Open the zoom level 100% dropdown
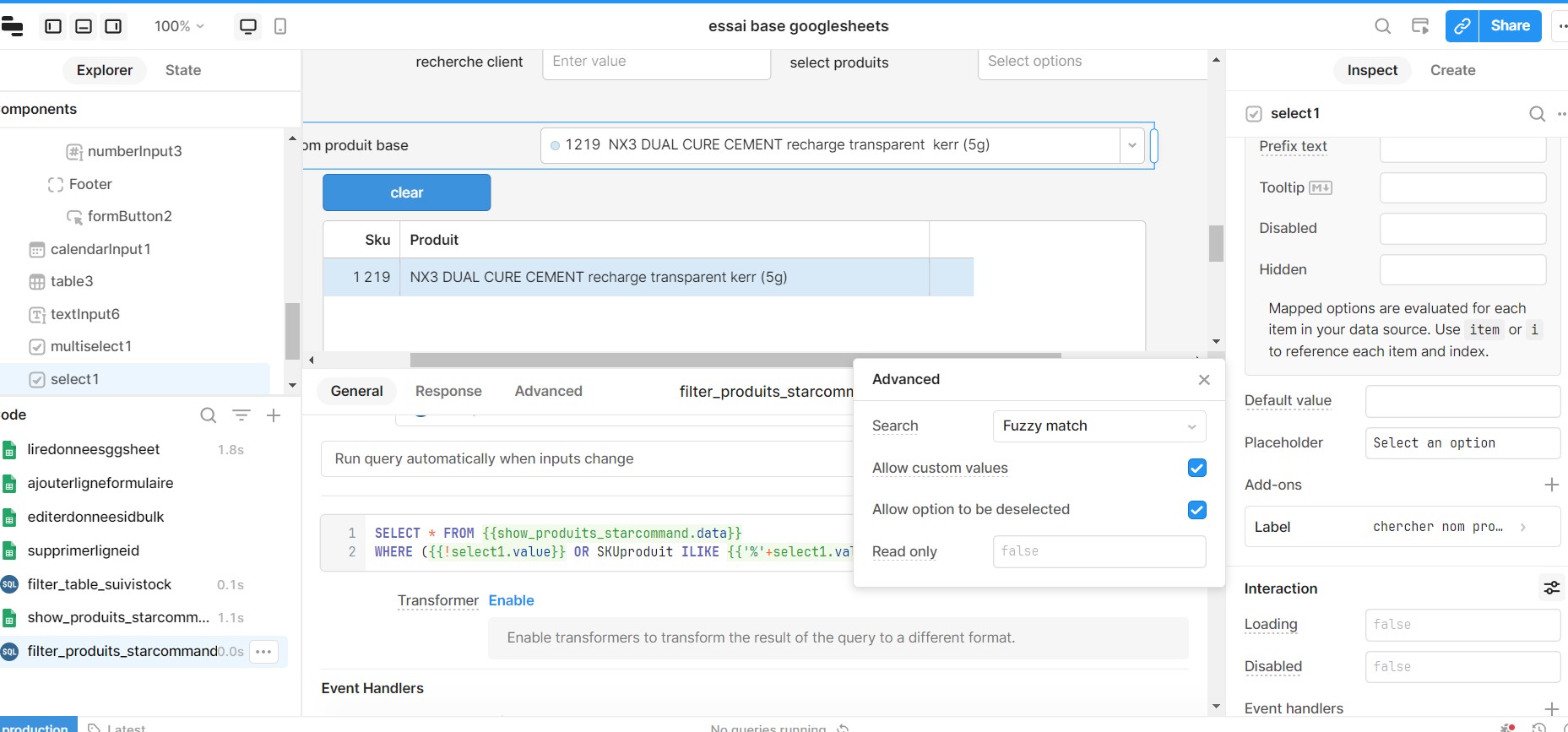The width and height of the screenshot is (1568, 732). point(179,26)
